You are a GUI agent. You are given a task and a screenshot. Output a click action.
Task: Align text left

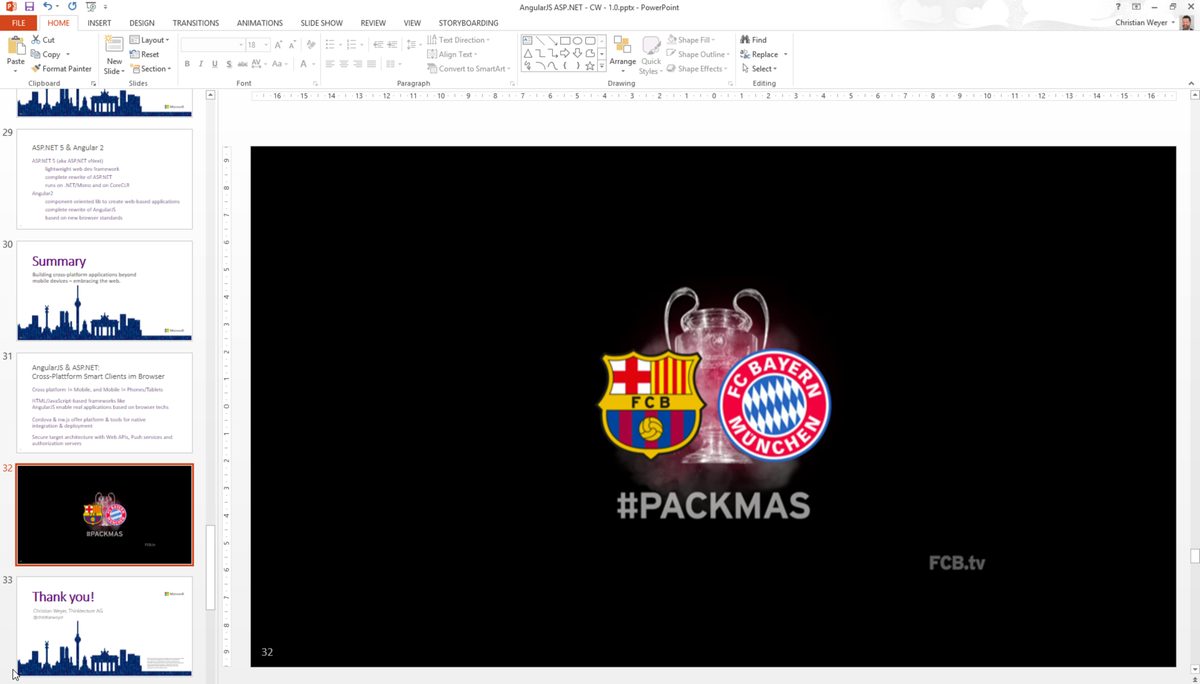(x=330, y=64)
